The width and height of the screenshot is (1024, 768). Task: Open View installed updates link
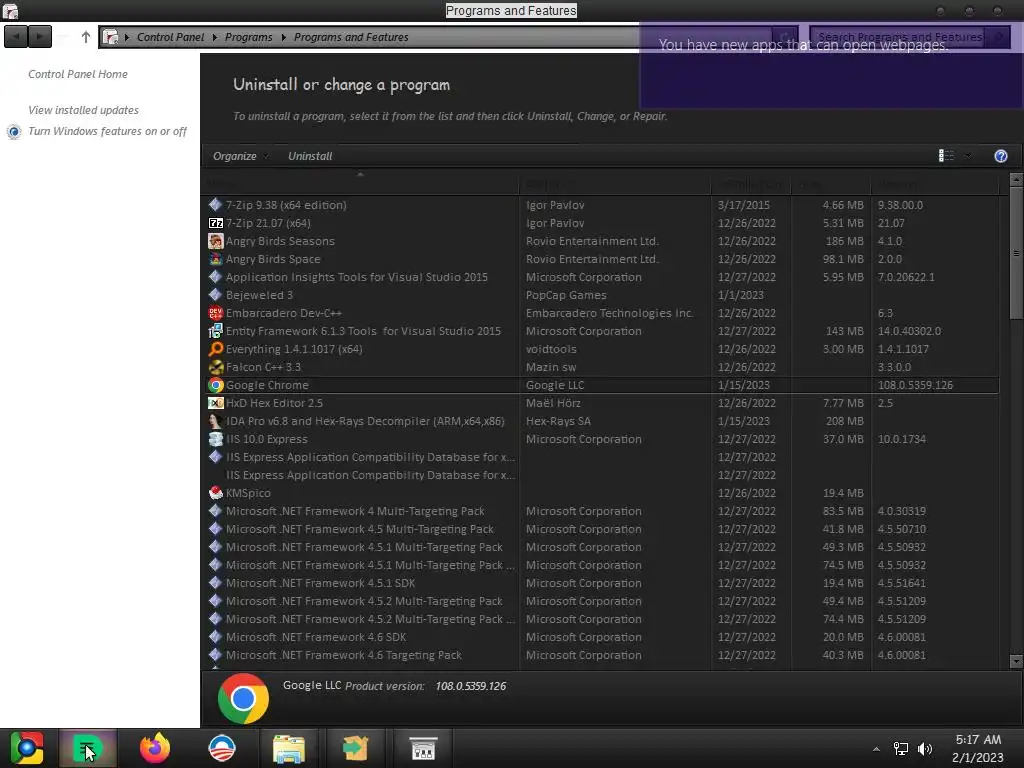(83, 110)
